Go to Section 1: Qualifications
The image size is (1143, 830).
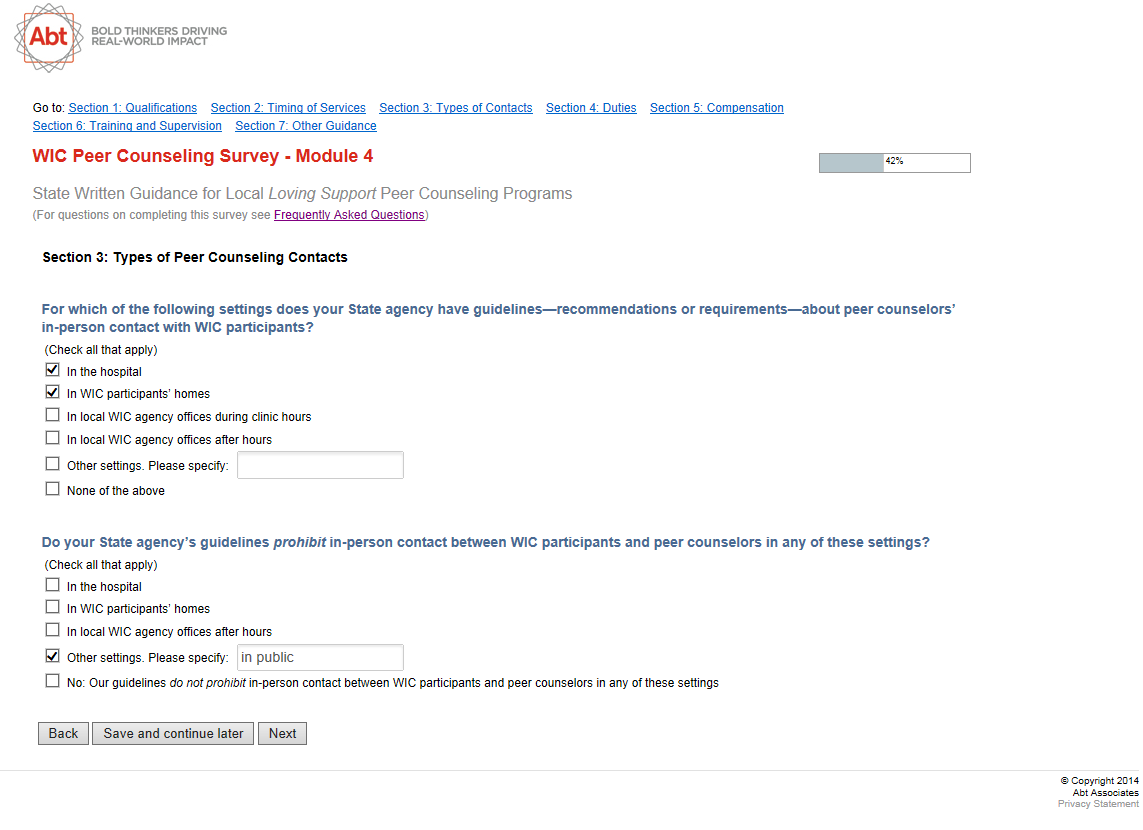click(133, 108)
